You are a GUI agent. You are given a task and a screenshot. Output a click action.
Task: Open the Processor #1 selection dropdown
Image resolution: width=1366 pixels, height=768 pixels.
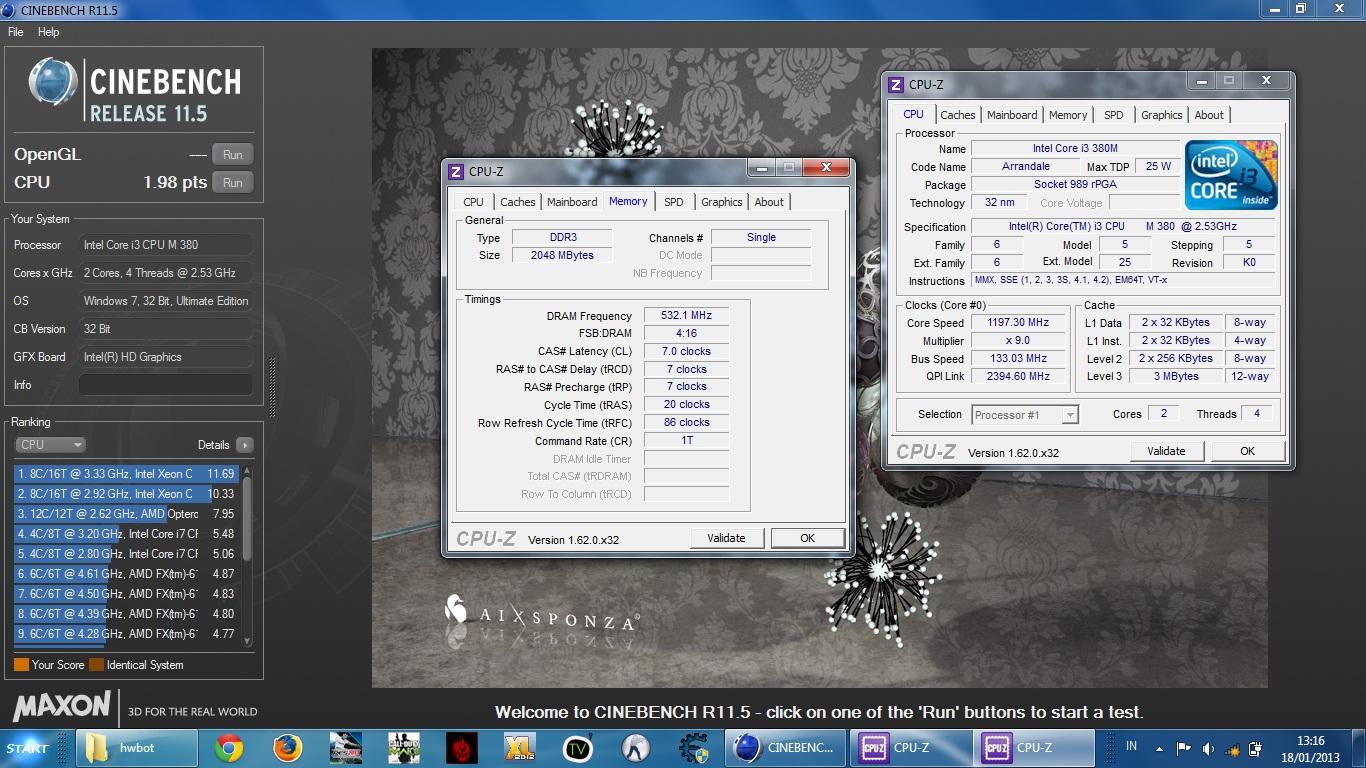click(1025, 414)
